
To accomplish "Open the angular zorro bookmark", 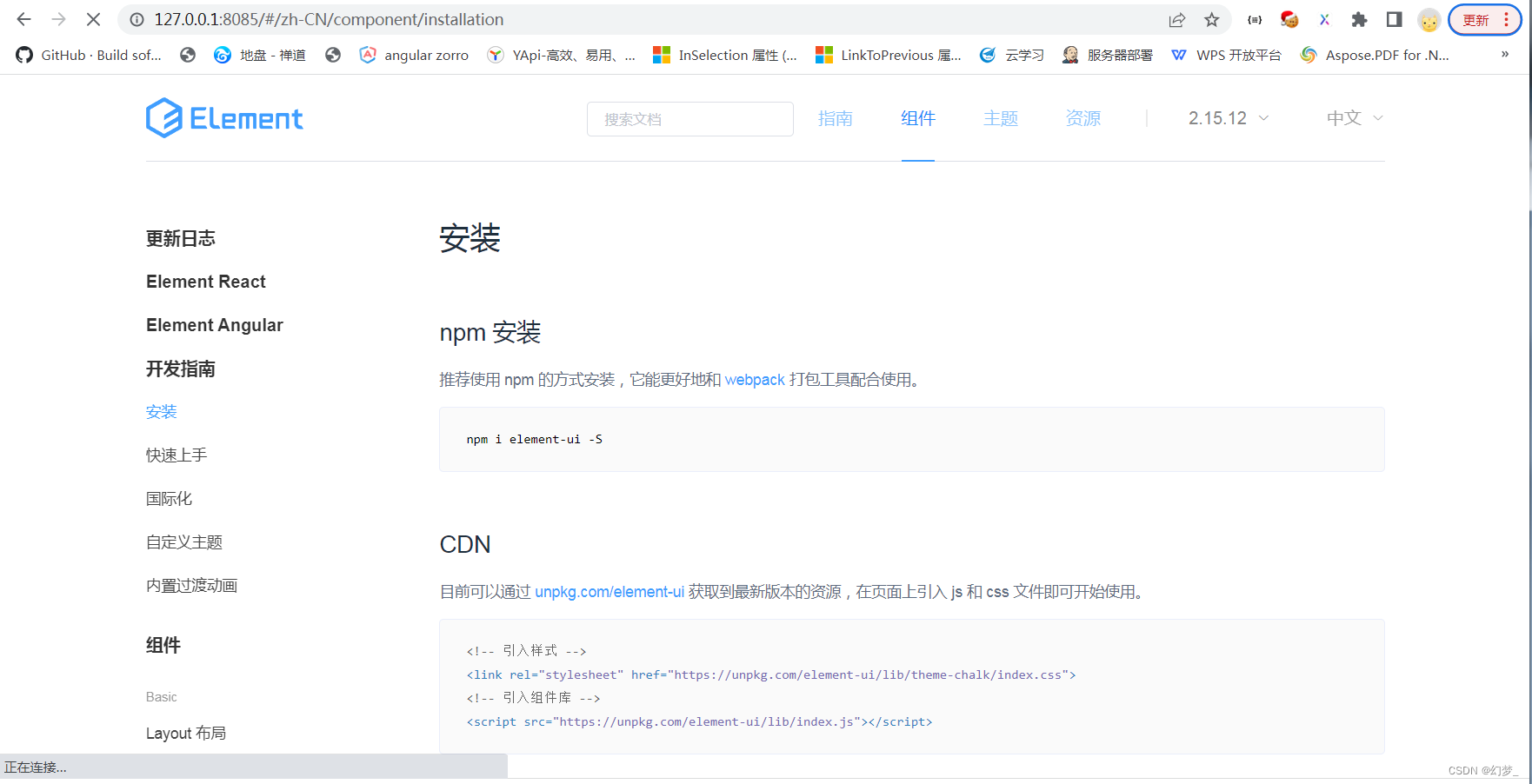I will 414,55.
